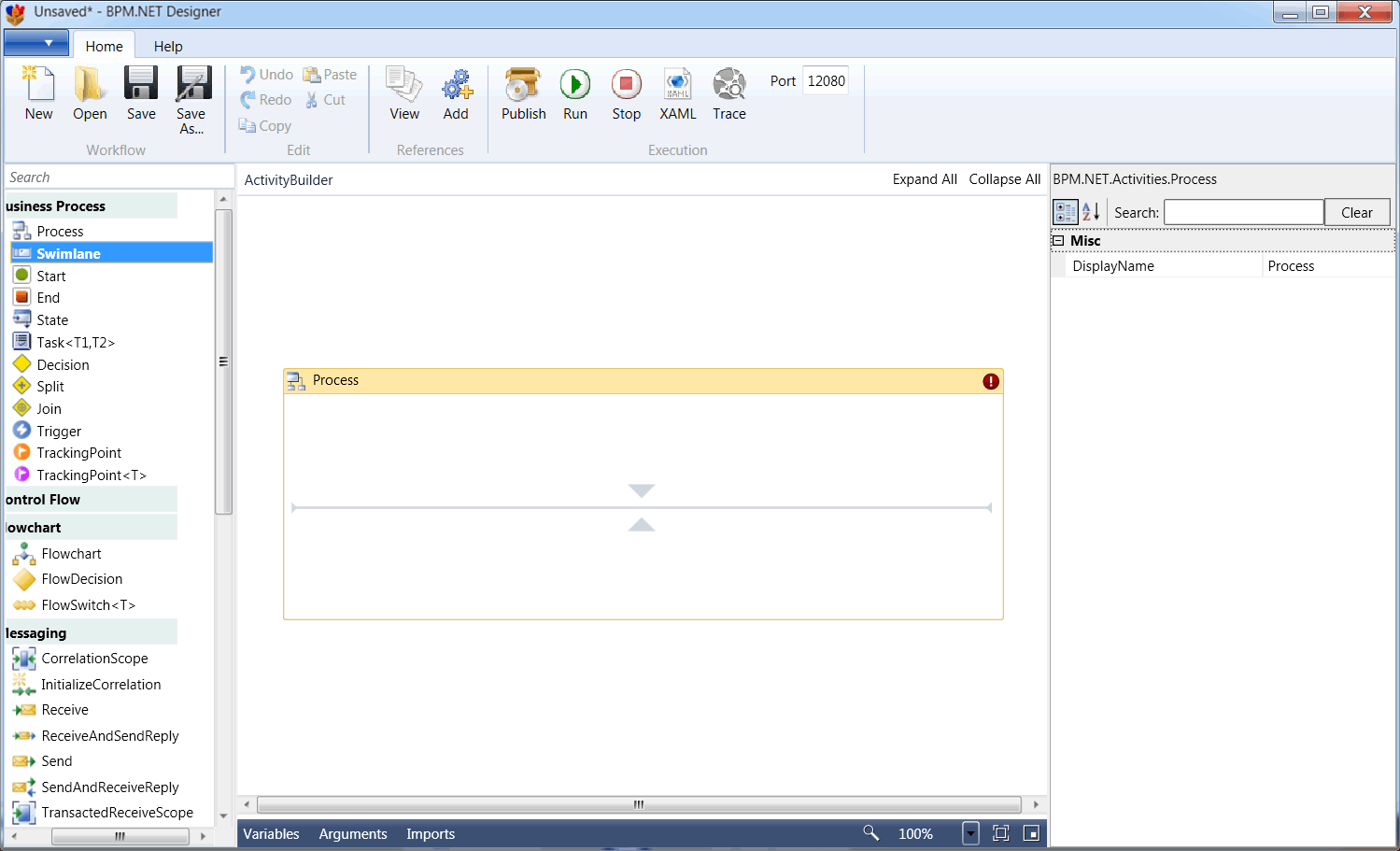Viewport: 1400px width, 851px height.
Task: Add a new reference
Action: (x=456, y=94)
